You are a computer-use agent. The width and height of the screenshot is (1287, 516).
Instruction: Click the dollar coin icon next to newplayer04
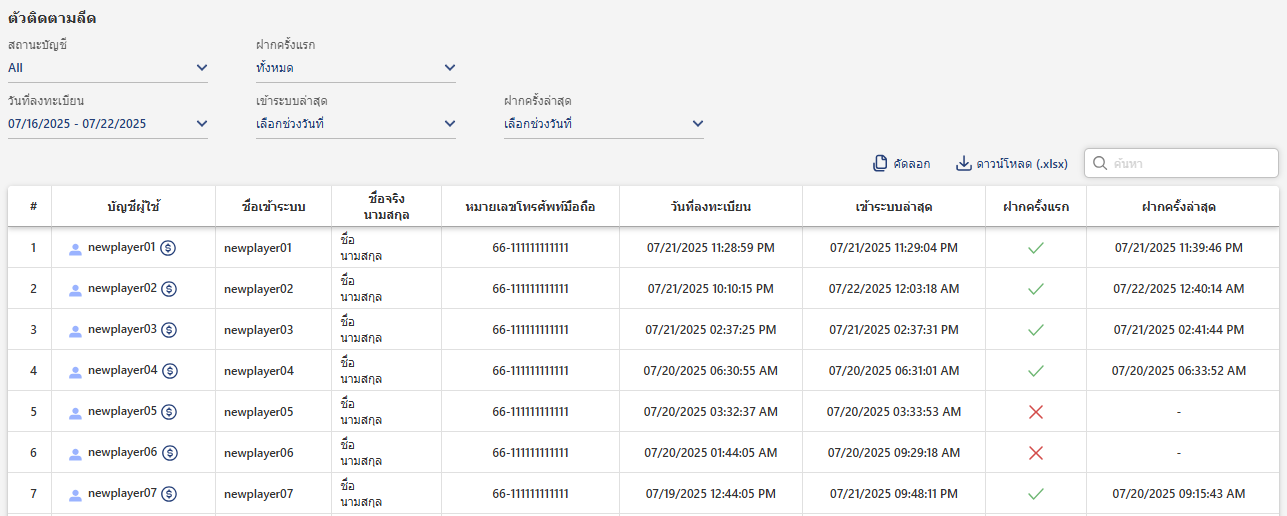pos(170,370)
